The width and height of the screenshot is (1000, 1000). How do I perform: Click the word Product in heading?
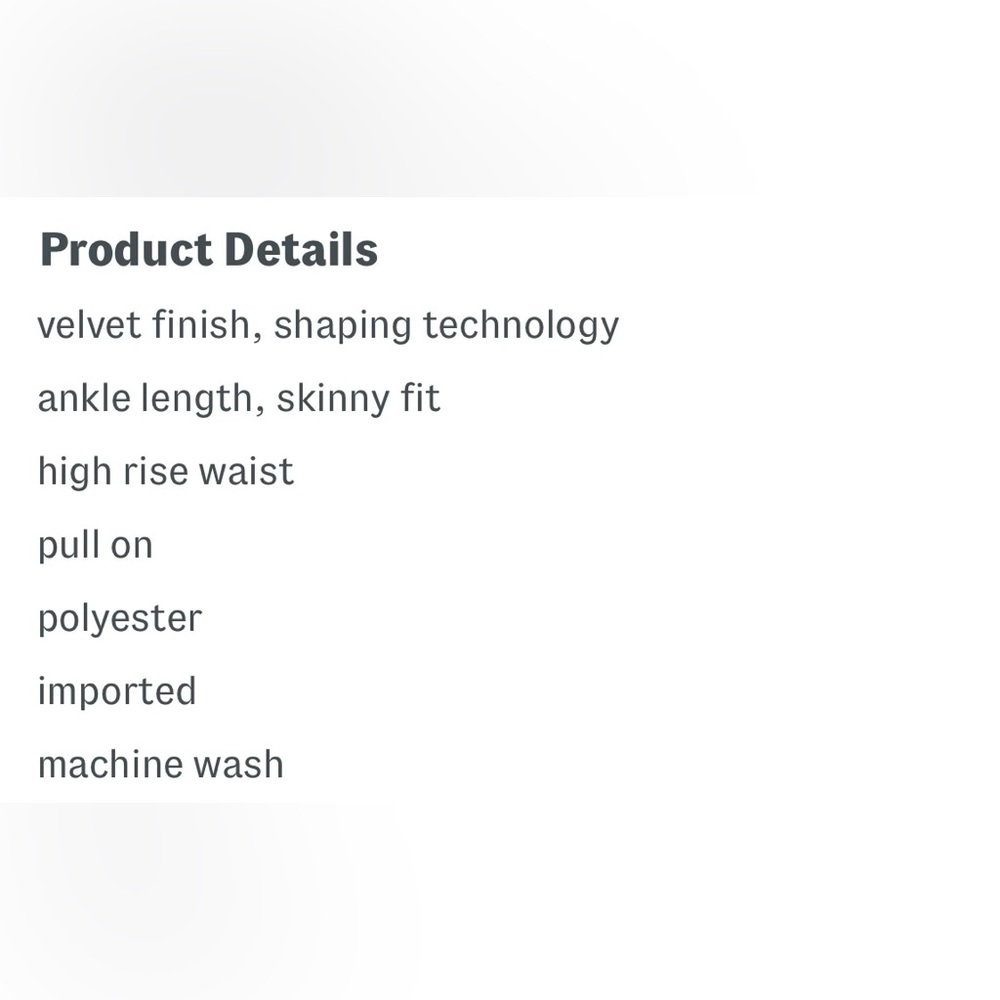126,249
